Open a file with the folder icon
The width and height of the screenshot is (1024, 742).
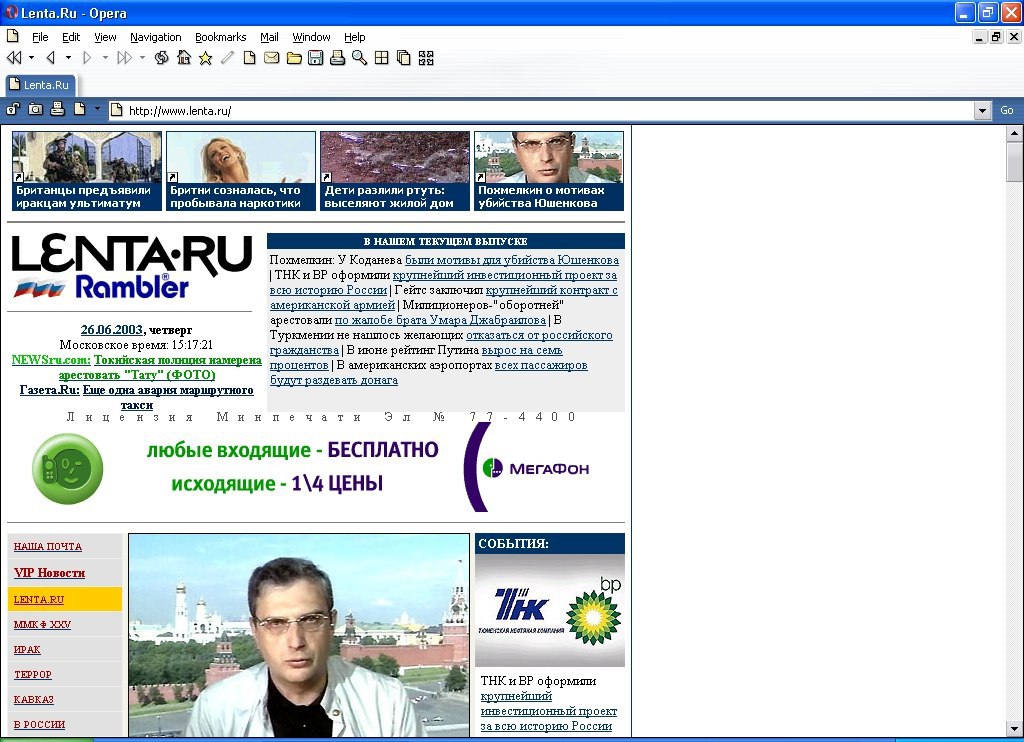[294, 58]
